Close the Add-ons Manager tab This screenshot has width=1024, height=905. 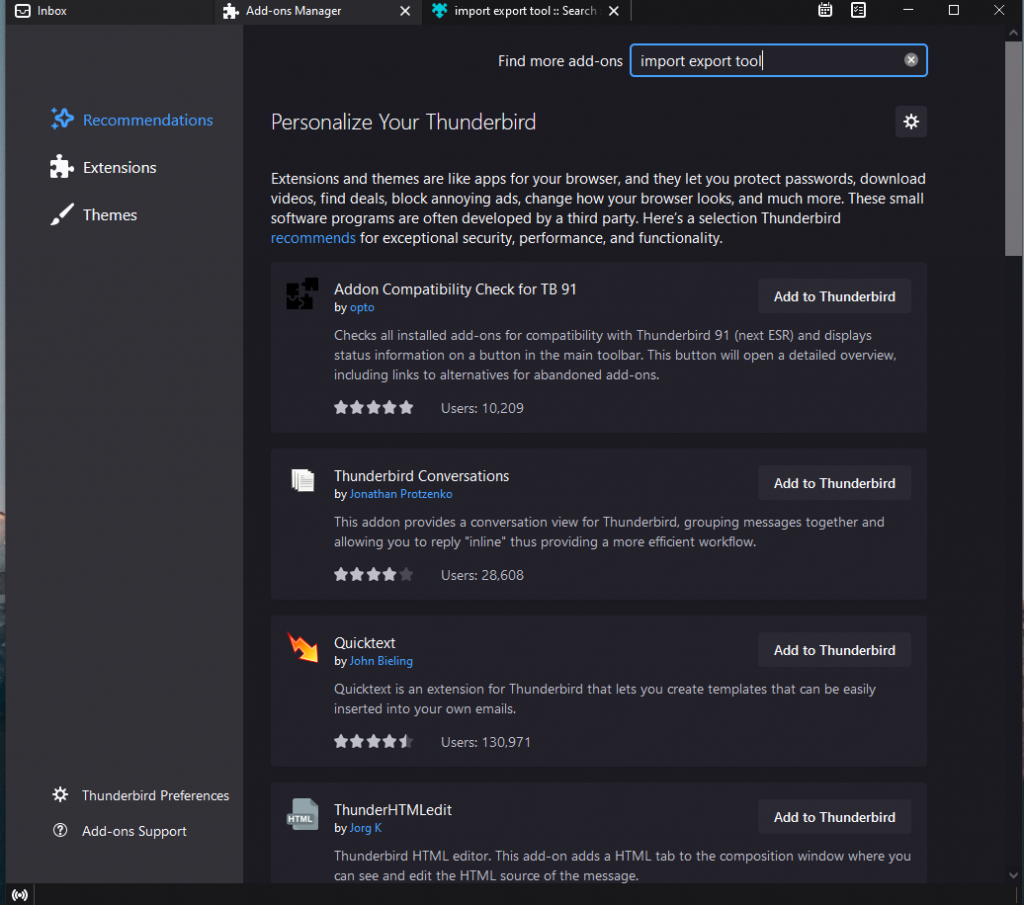point(405,11)
